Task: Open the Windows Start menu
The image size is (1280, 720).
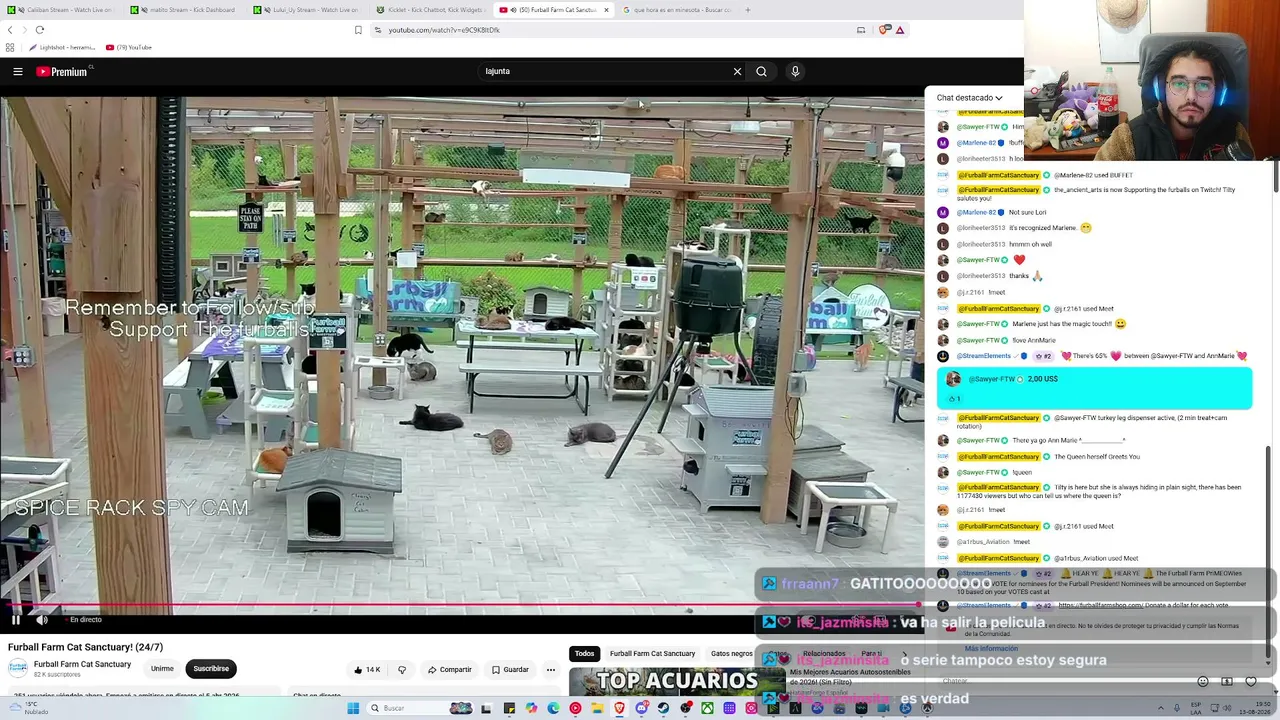Action: 353,708
